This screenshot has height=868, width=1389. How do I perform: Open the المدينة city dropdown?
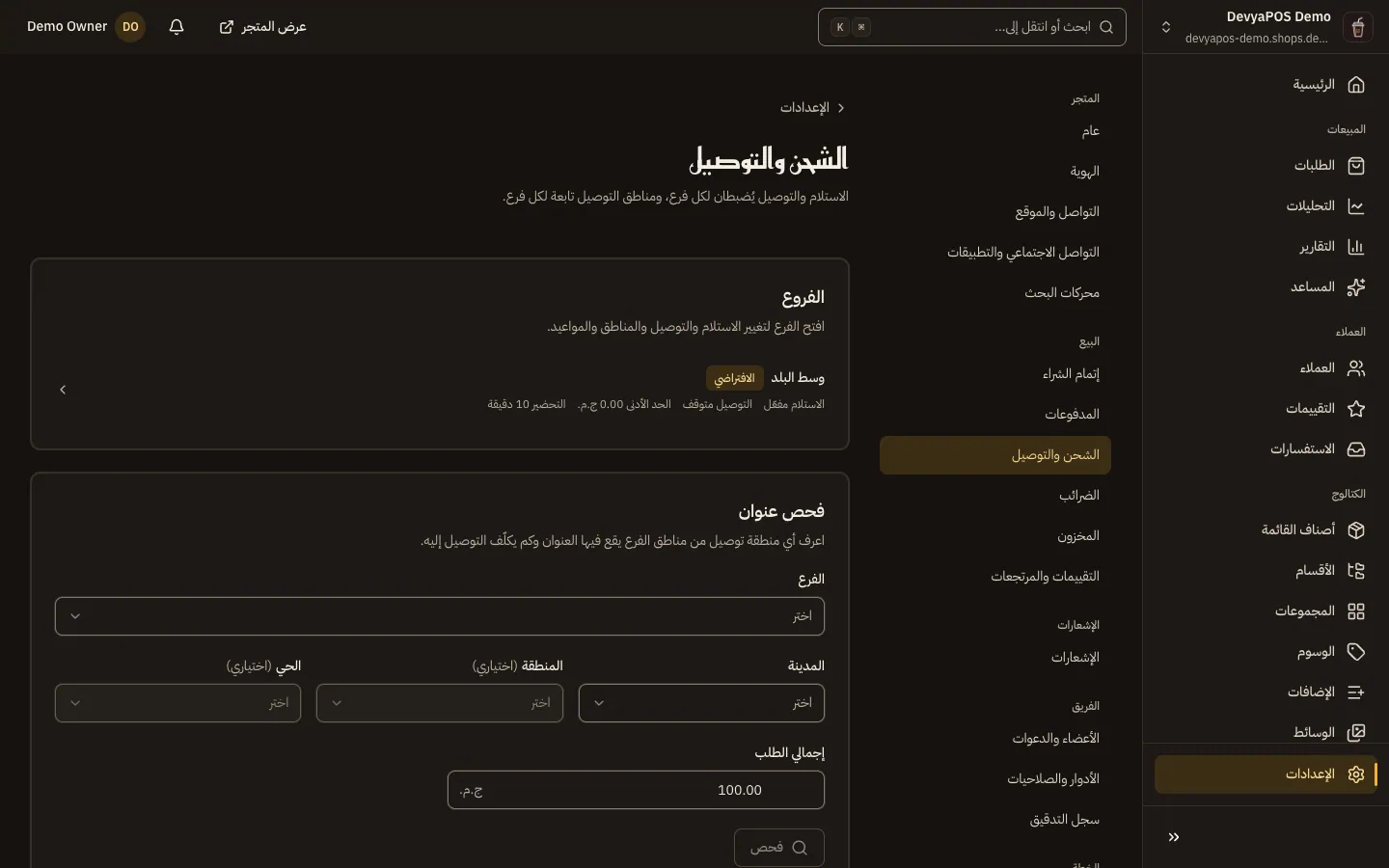coord(701,703)
